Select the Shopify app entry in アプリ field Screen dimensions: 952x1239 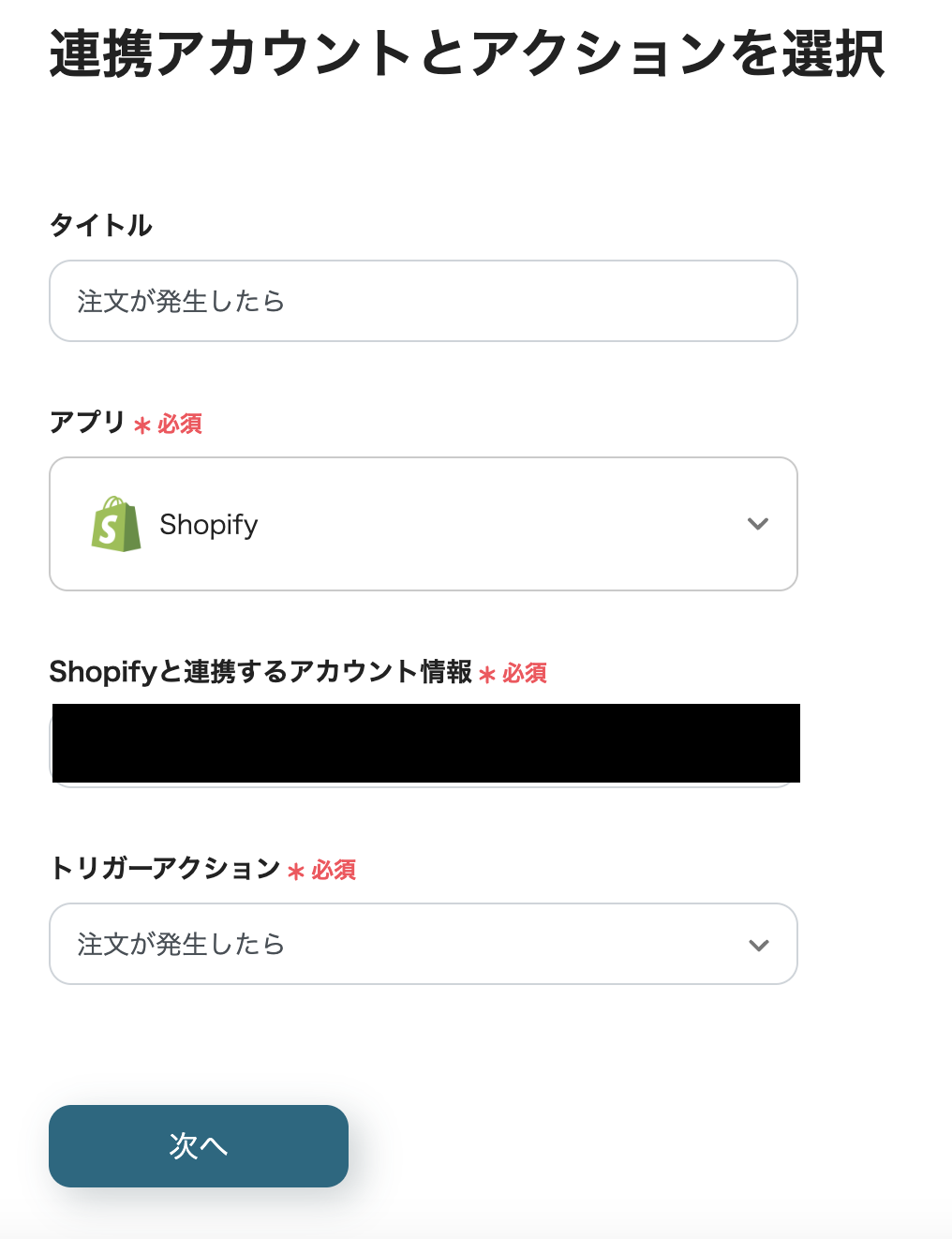click(208, 525)
